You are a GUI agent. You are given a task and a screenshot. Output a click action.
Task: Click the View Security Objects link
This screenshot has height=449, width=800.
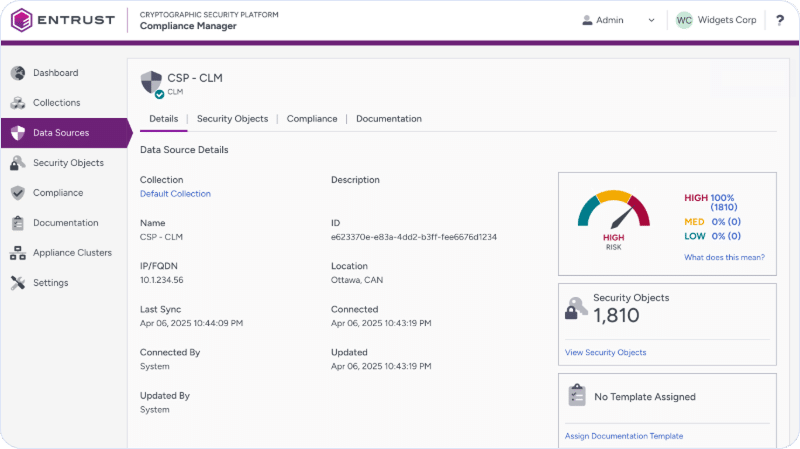click(605, 352)
